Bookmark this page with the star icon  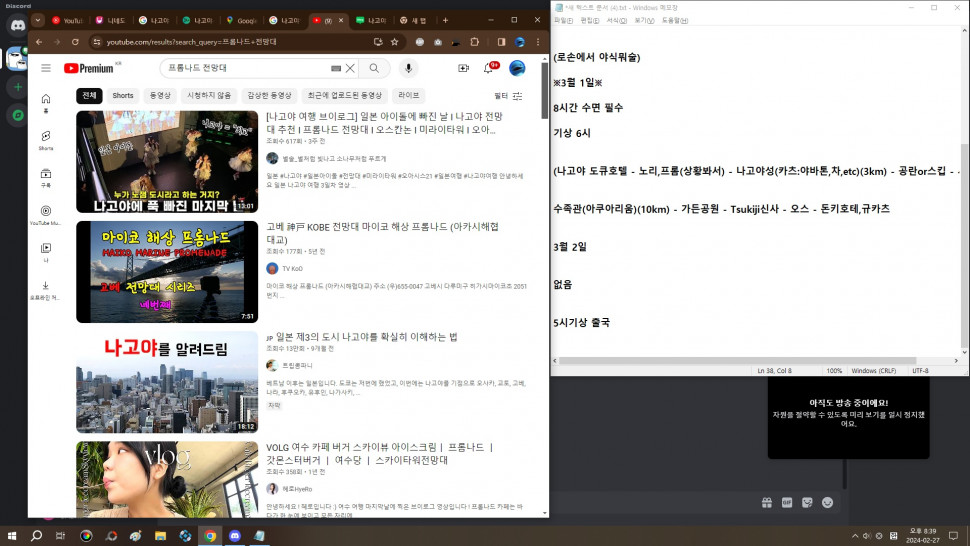tap(394, 42)
